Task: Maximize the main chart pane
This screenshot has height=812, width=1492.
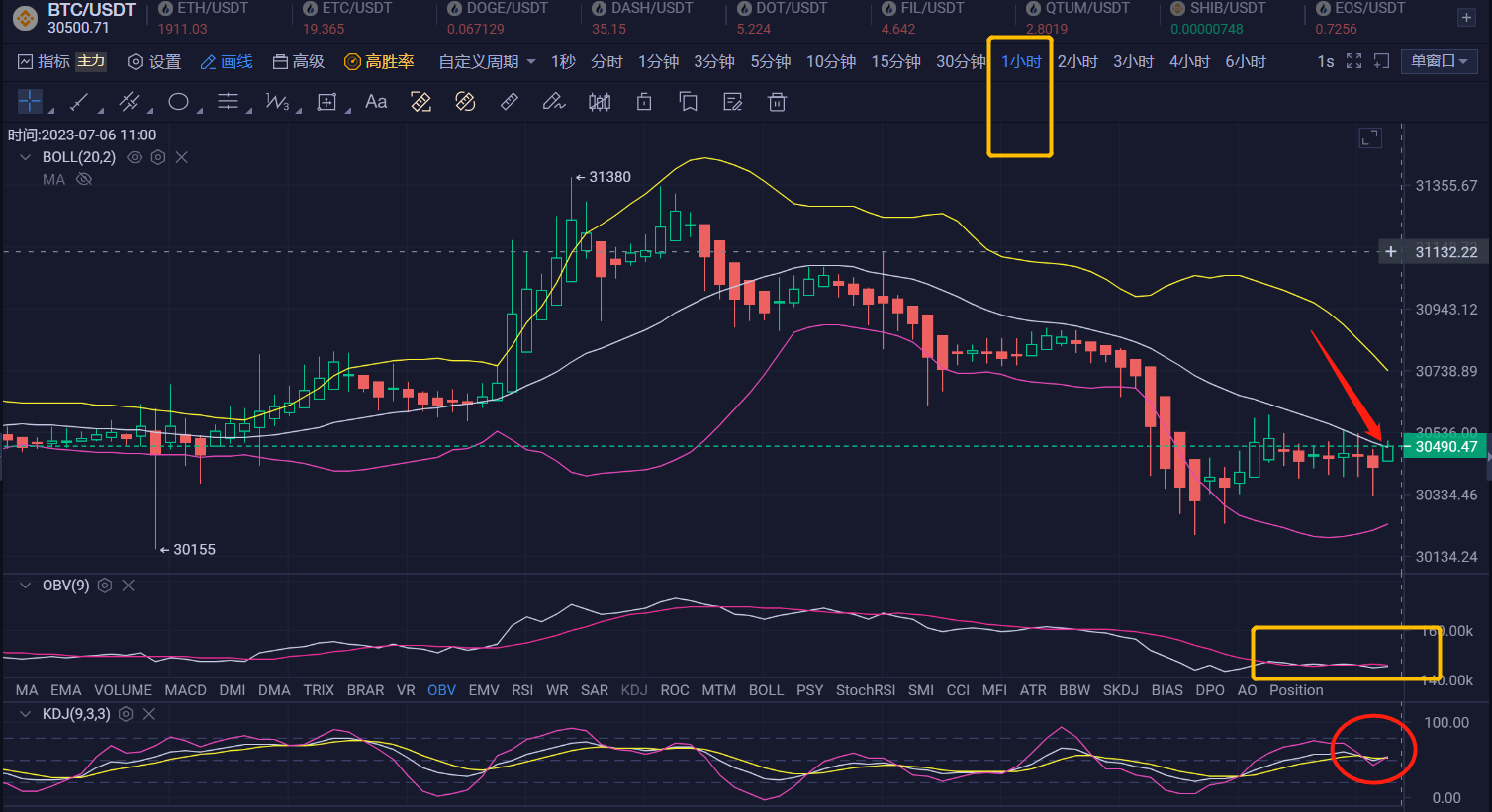Action: [1370, 138]
